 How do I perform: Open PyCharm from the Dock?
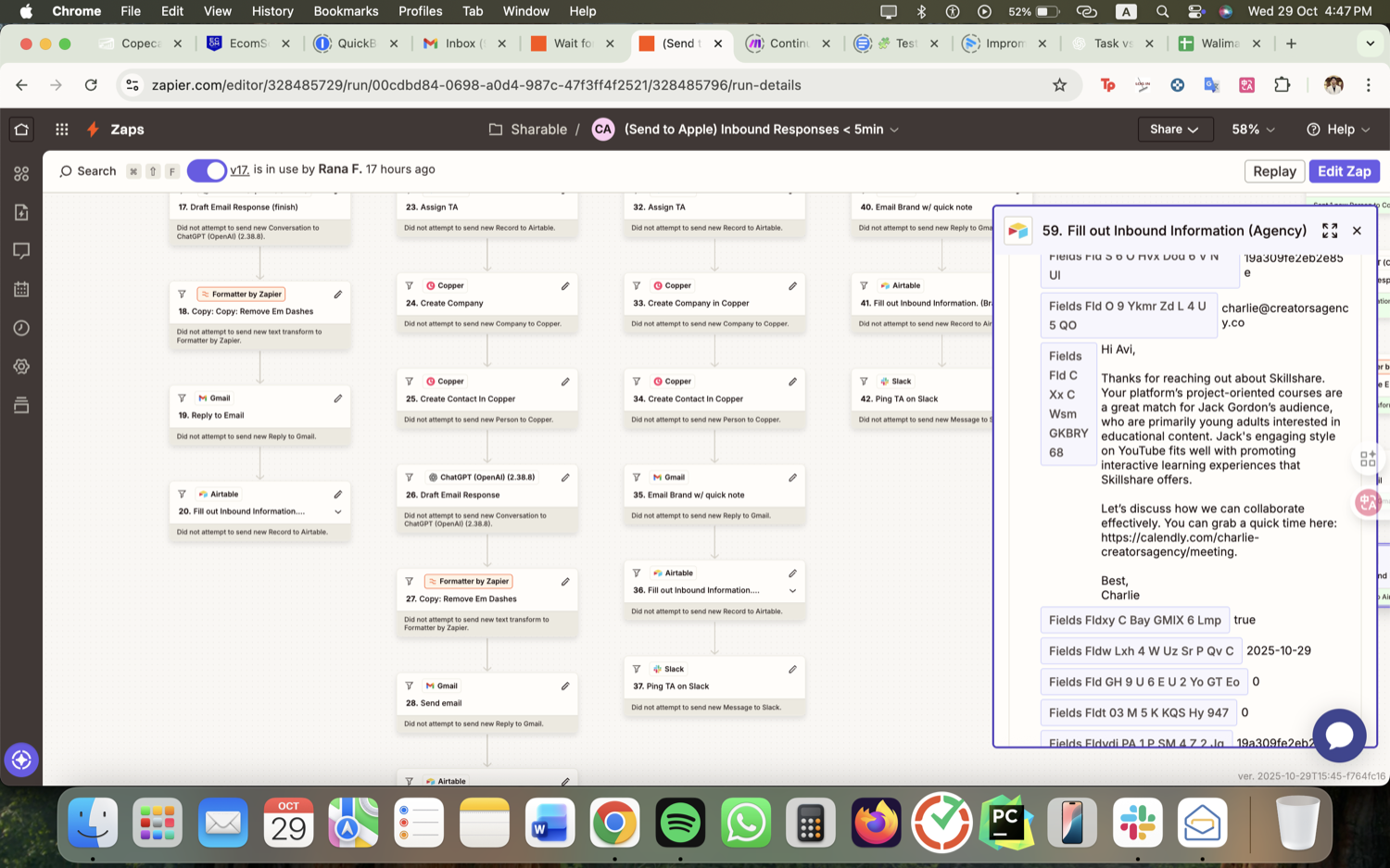pos(1006,823)
